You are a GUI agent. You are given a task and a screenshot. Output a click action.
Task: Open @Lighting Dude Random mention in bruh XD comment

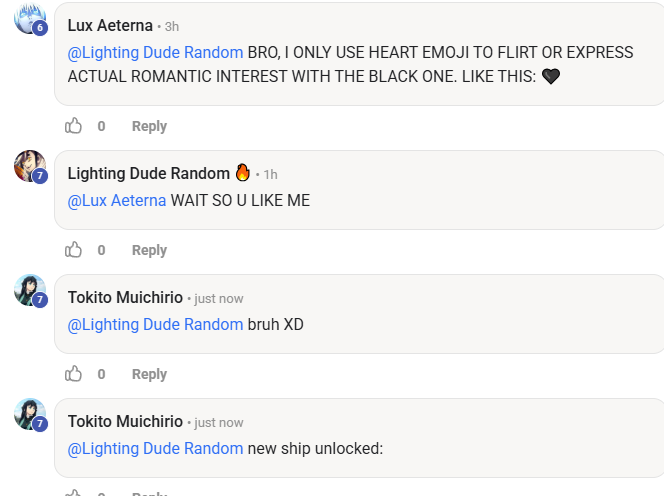click(155, 325)
